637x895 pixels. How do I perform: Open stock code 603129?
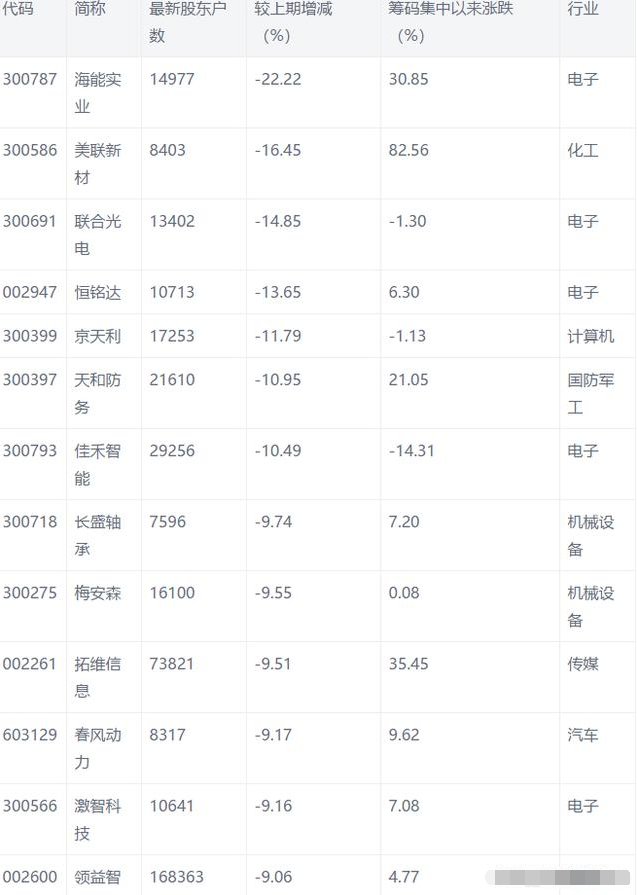click(31, 734)
